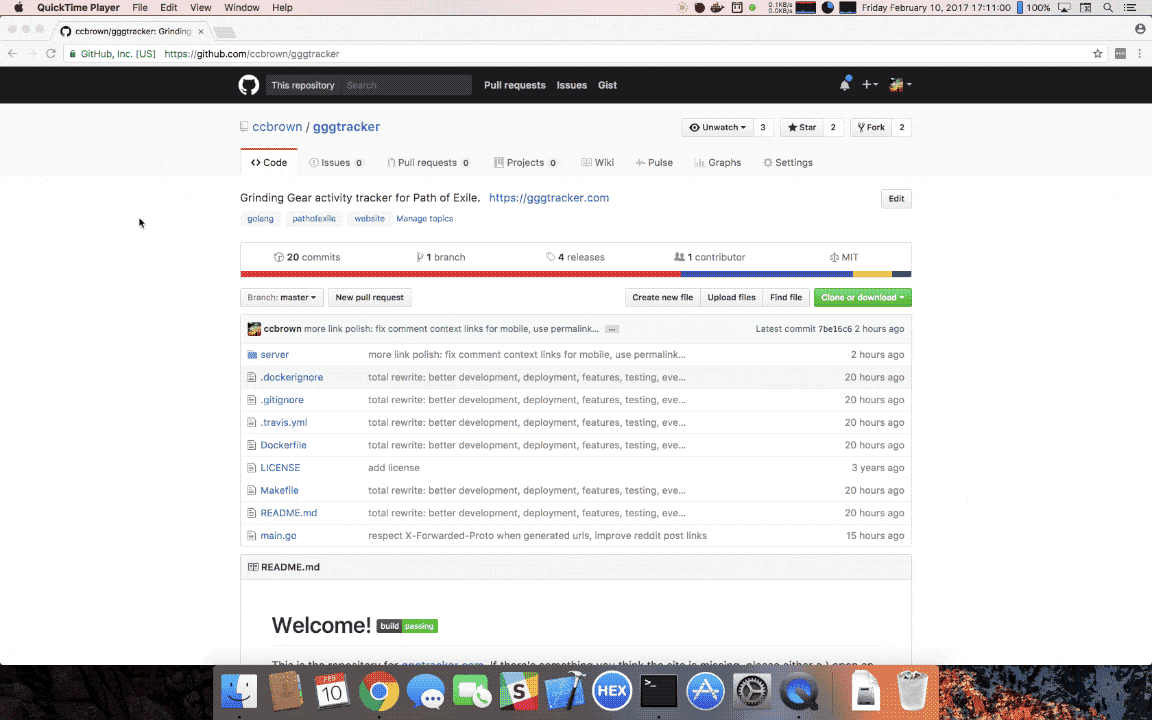The height and width of the screenshot is (720, 1152).
Task: Click the language breakdown color bar
Action: (x=576, y=274)
